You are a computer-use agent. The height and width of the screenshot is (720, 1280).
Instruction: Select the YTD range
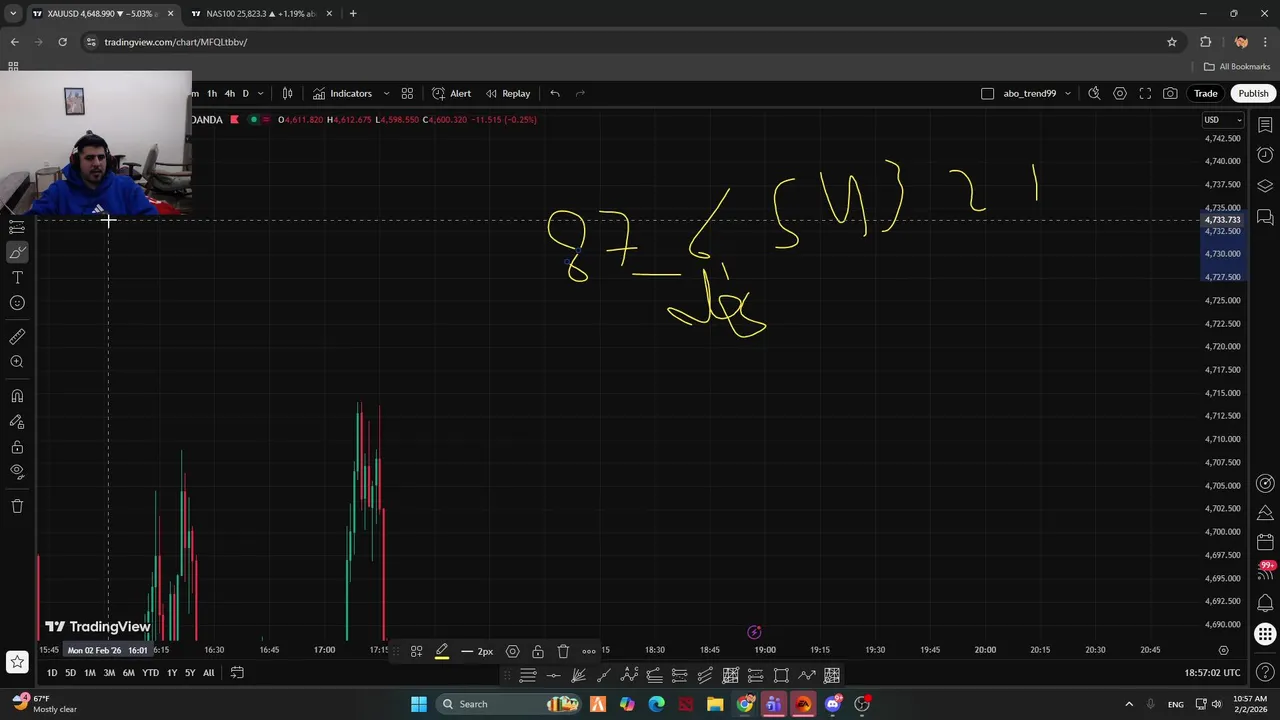pos(150,673)
